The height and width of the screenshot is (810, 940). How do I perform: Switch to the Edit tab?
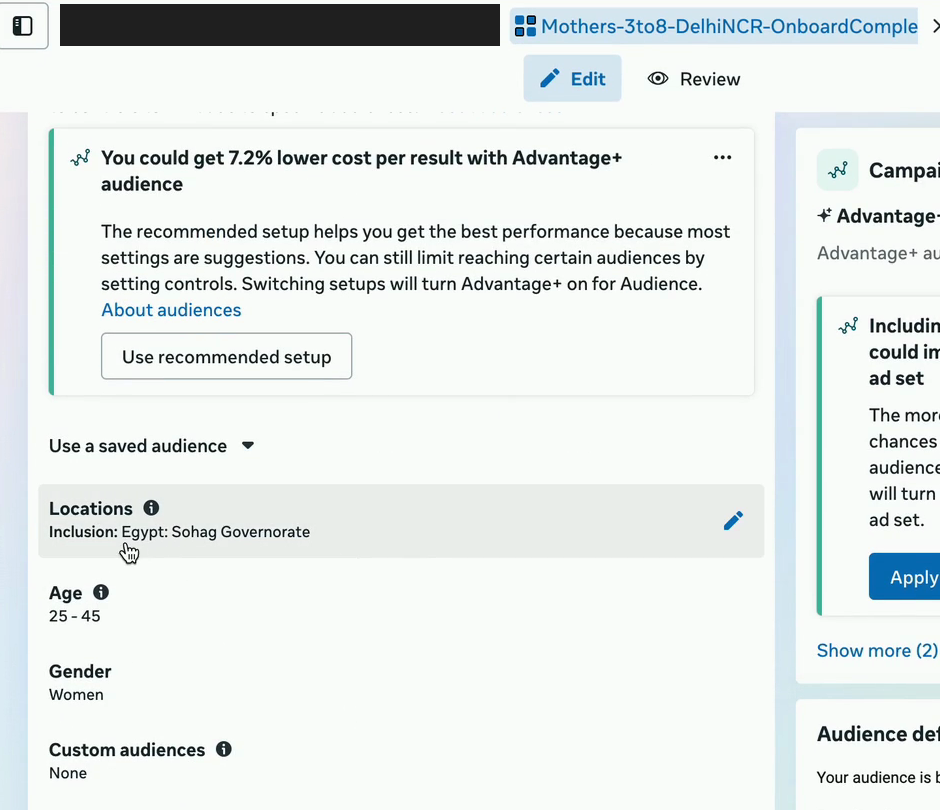pos(573,79)
